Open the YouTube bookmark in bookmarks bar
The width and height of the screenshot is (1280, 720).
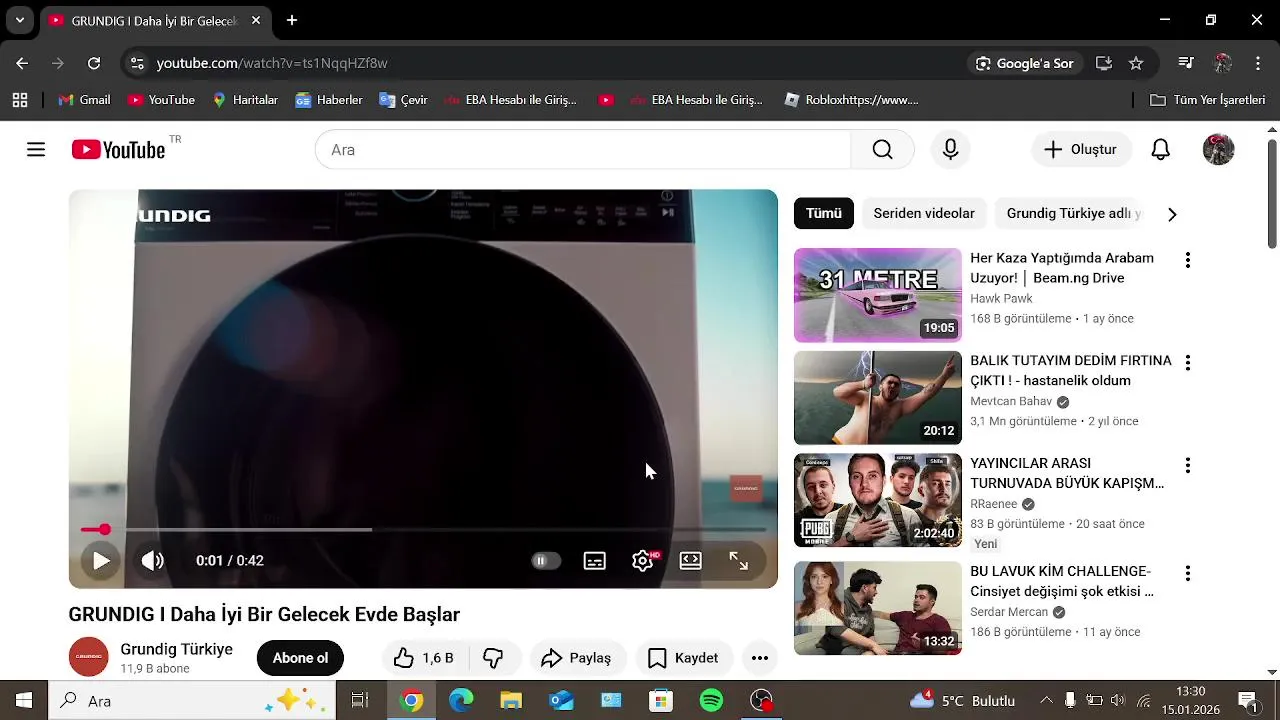point(161,100)
